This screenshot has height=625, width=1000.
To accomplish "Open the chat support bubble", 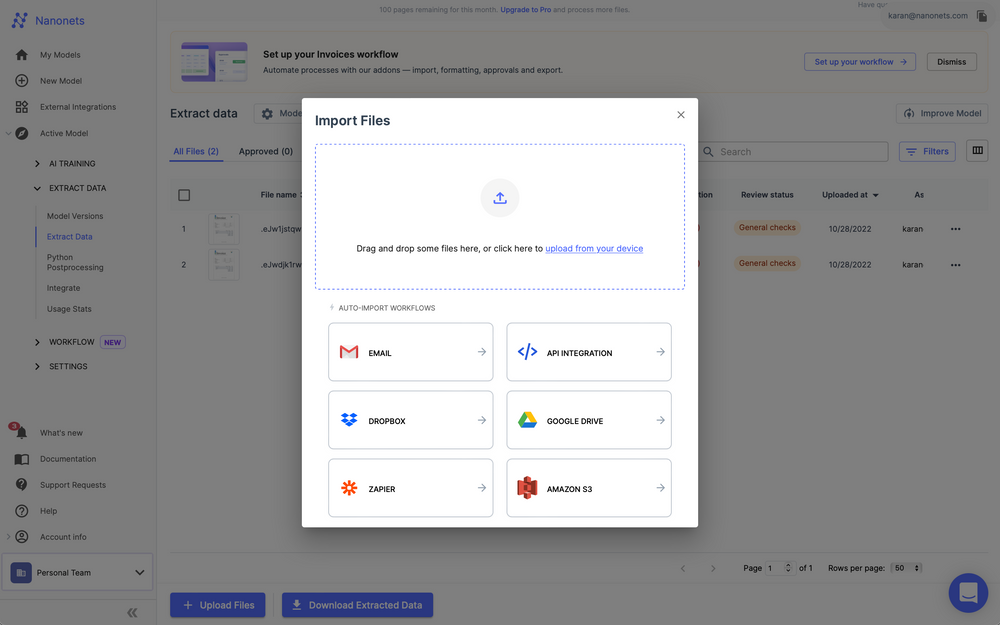I will pyautogui.click(x=967, y=592).
